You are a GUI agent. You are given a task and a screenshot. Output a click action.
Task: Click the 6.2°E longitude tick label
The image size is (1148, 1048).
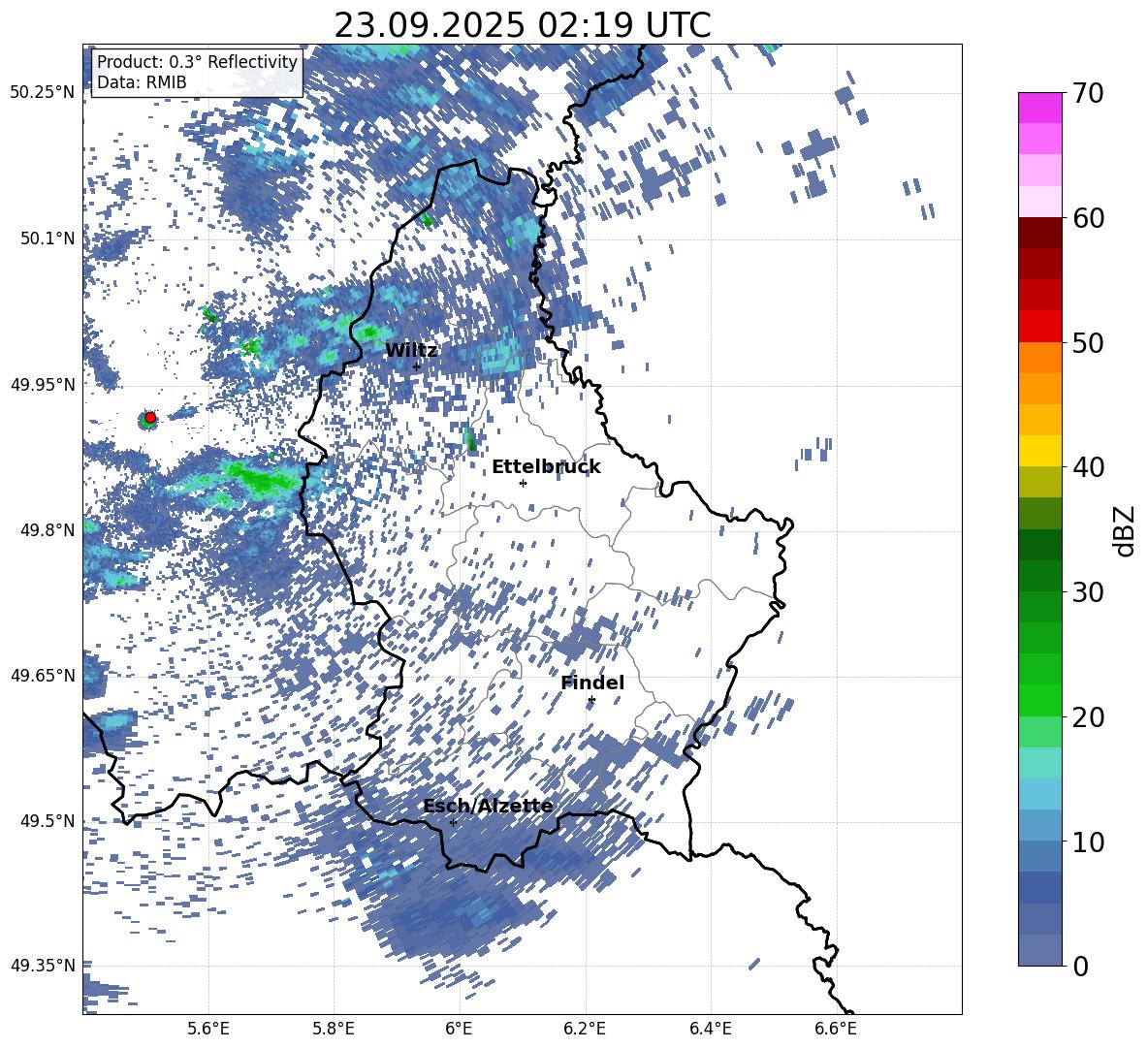[585, 1029]
